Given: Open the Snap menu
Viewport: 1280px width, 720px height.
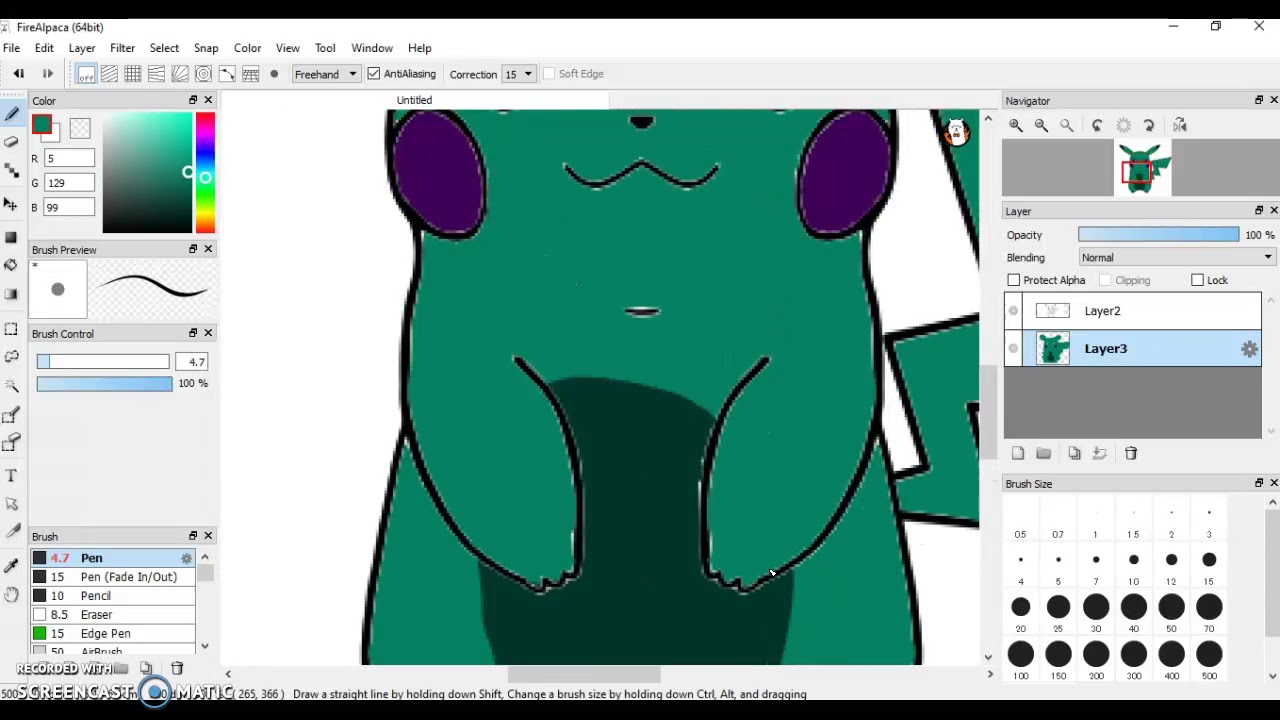Looking at the screenshot, I should (x=206, y=48).
